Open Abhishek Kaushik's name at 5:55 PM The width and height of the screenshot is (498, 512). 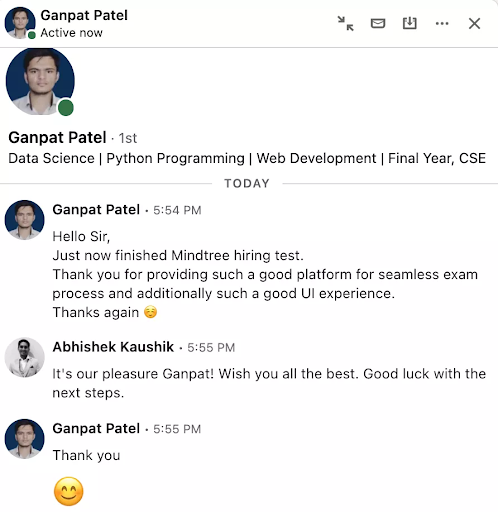pyautogui.click(x=113, y=347)
